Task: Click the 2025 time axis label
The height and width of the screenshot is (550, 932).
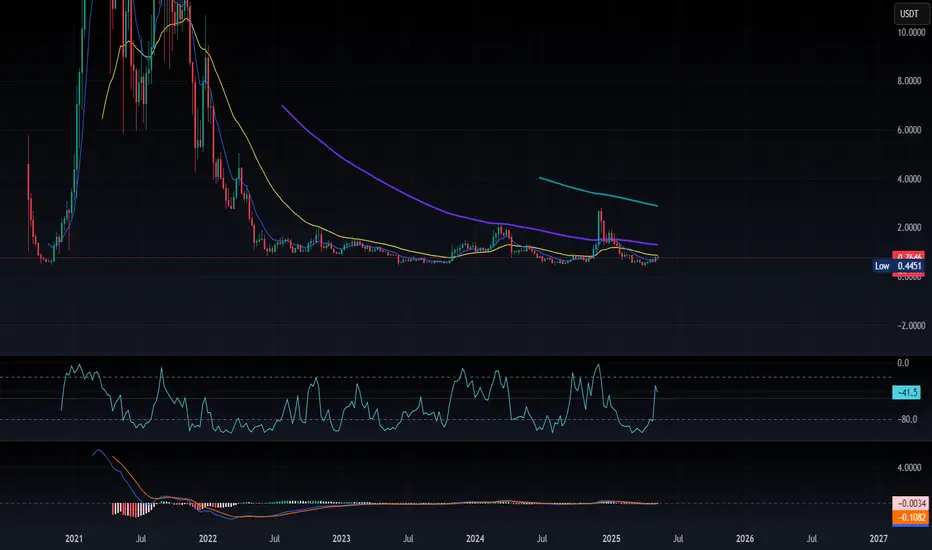Action: (x=611, y=539)
